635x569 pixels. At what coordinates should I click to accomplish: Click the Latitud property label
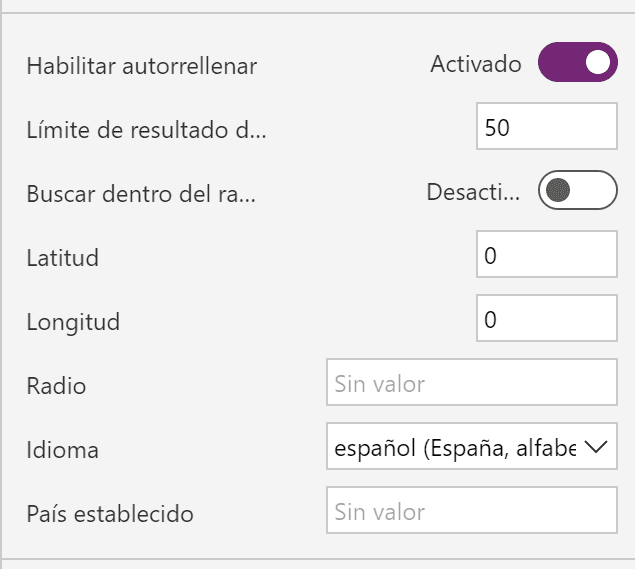click(x=63, y=258)
